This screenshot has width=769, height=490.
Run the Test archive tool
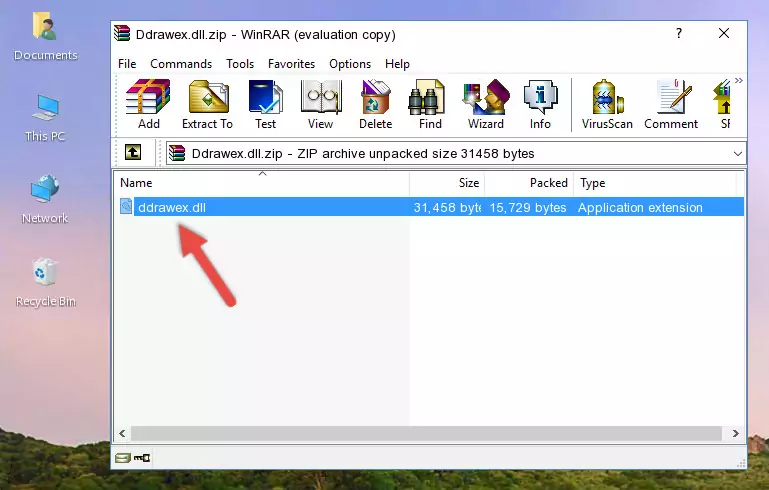tap(265, 104)
